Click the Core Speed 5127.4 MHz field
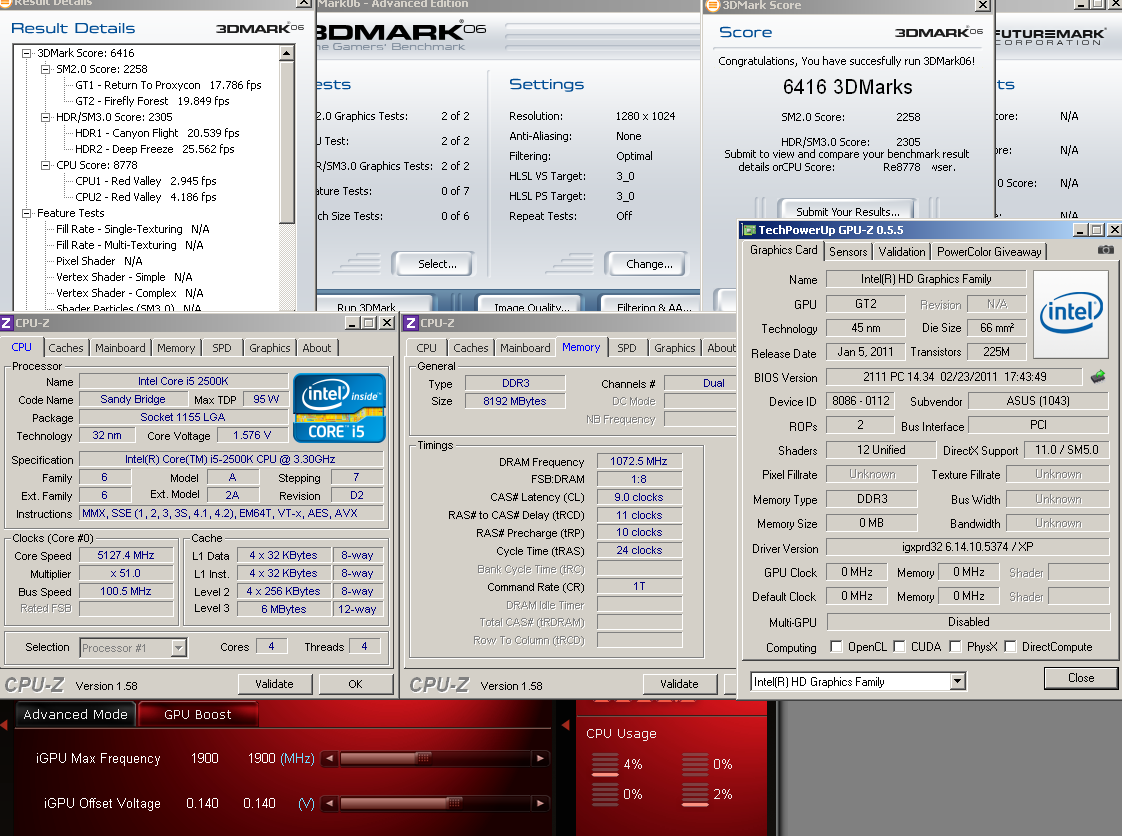 [x=126, y=555]
